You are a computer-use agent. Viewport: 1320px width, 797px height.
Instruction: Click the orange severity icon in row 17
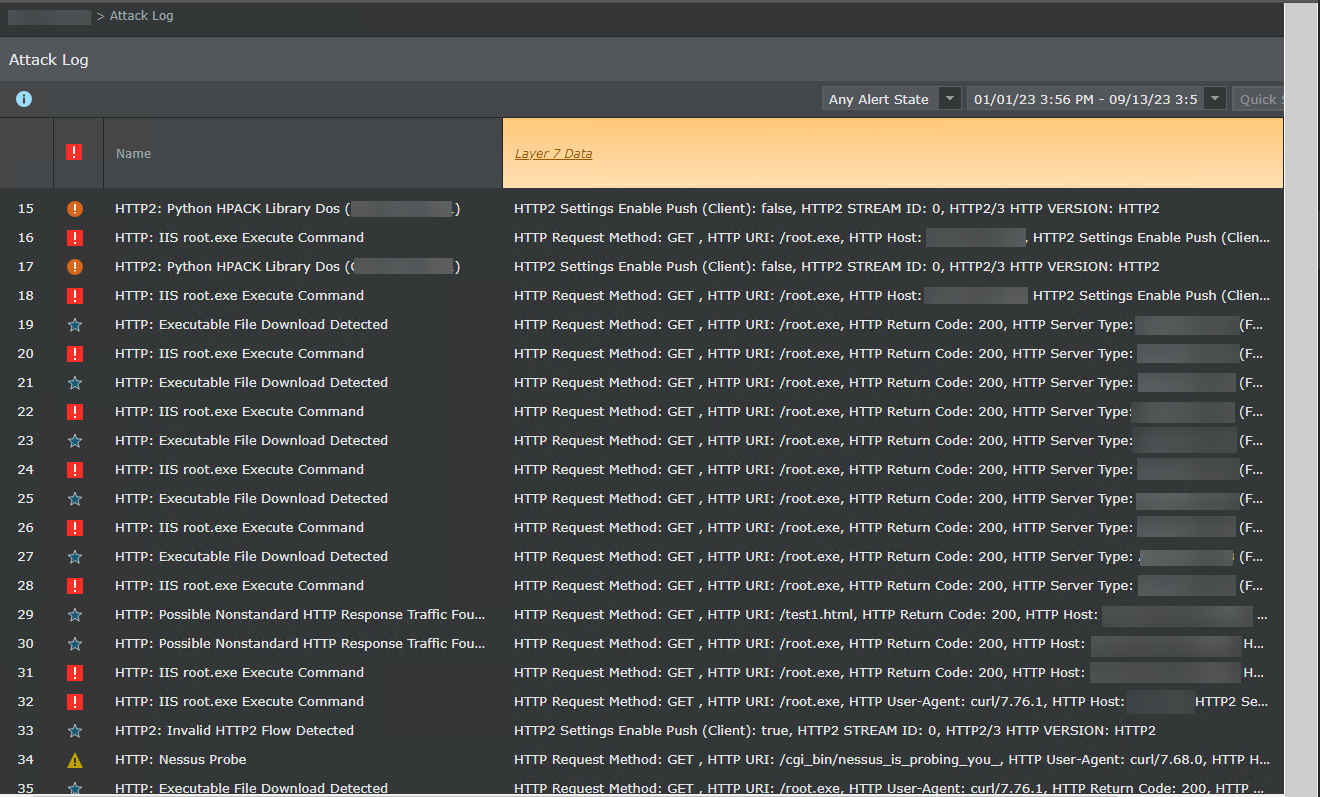[x=74, y=267]
